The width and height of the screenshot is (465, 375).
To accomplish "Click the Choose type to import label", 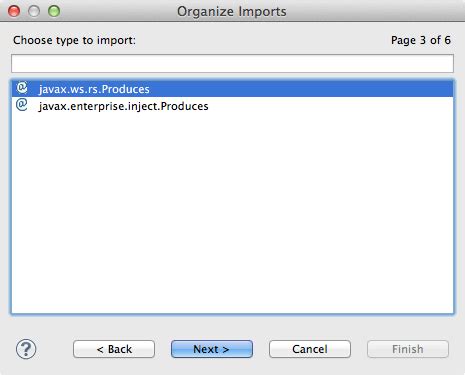I will pyautogui.click(x=74, y=40).
